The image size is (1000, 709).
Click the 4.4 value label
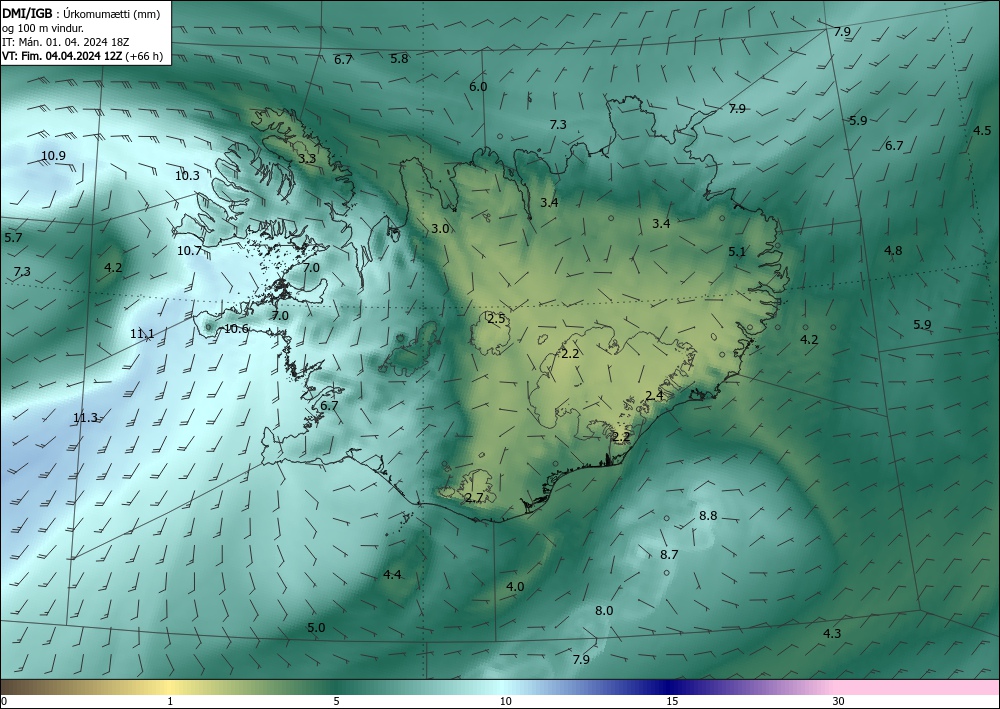[392, 575]
